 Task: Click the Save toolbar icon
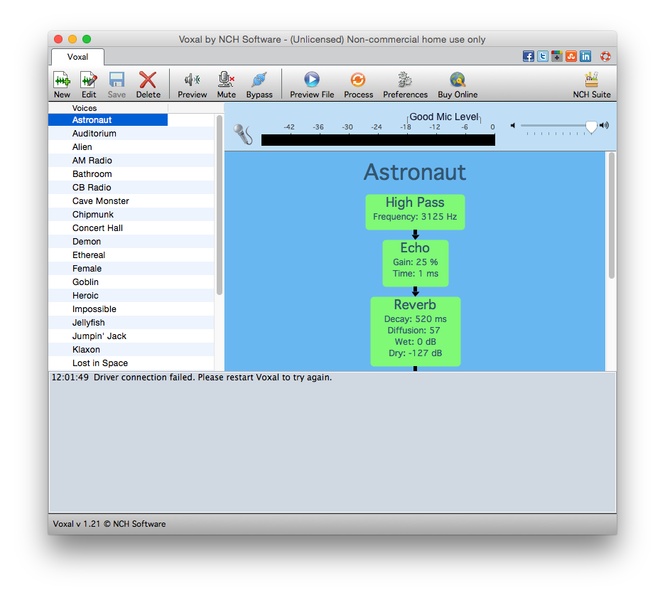pos(117,85)
